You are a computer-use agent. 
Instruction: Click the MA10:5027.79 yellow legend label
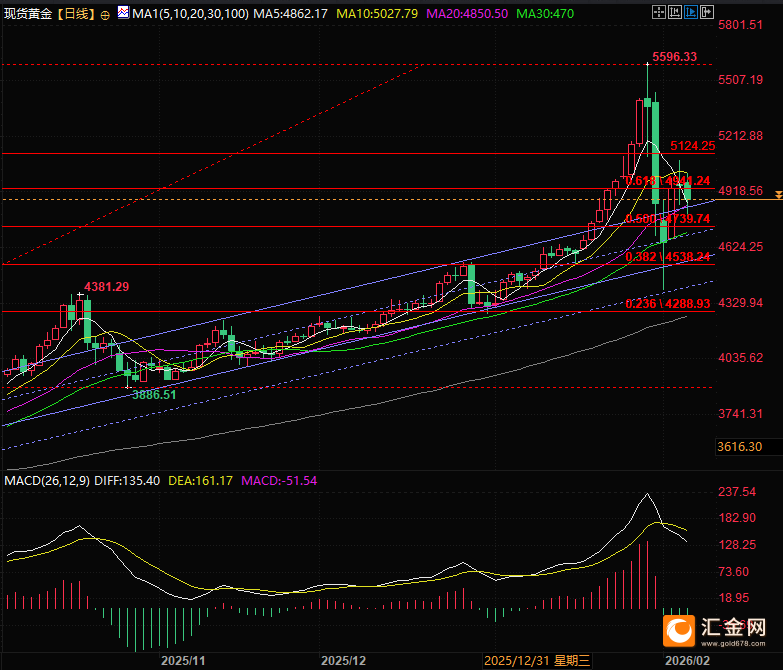coord(377,13)
